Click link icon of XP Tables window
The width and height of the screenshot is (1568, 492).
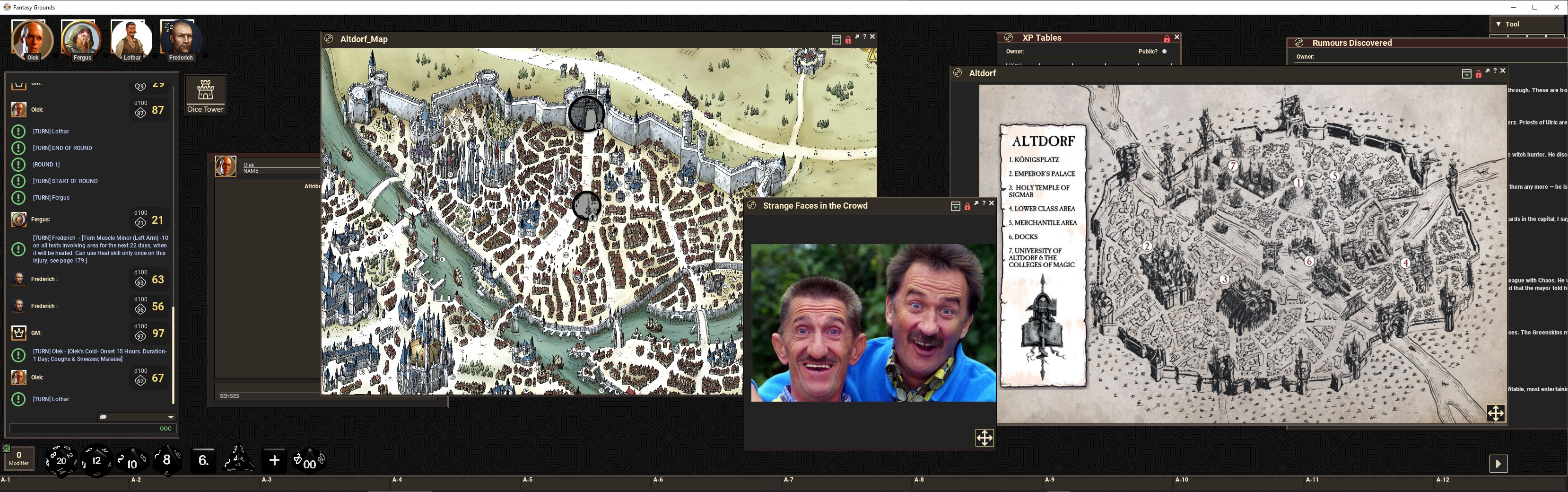[1009, 37]
